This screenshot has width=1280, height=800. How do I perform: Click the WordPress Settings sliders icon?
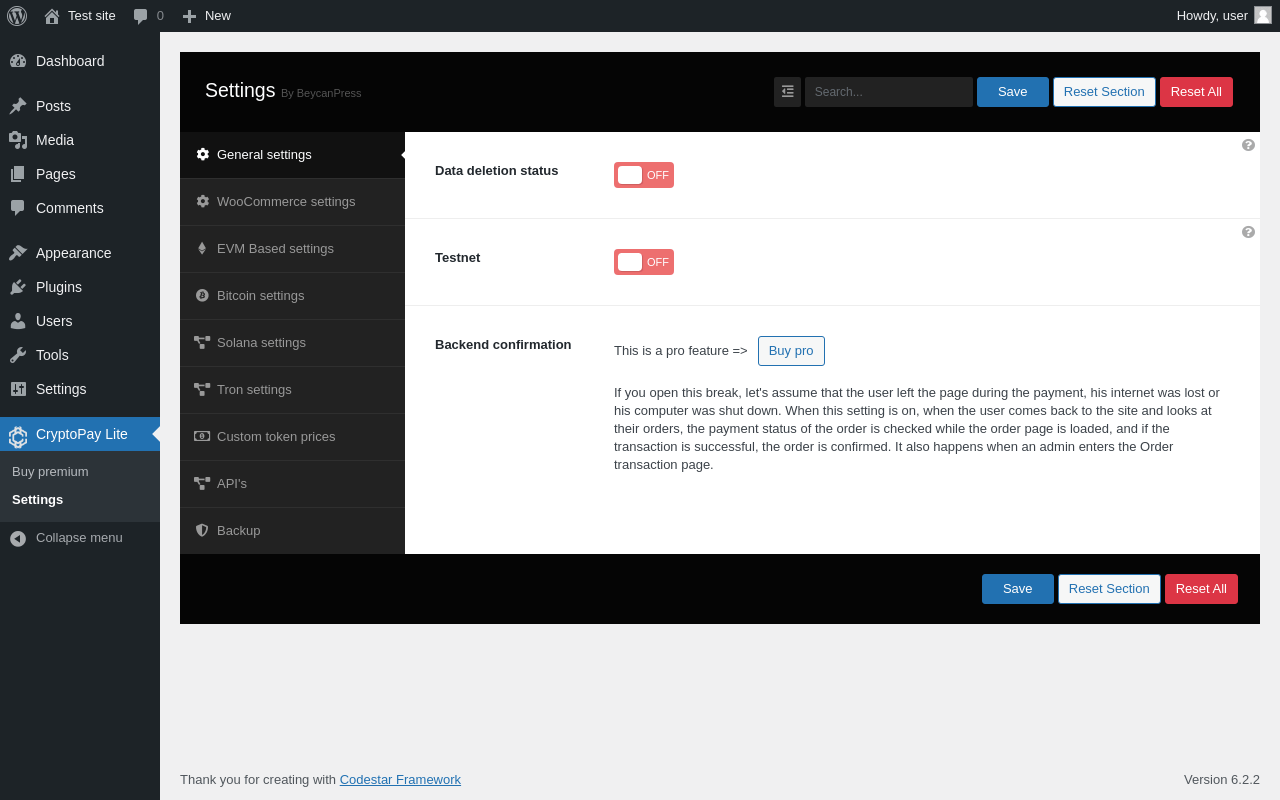click(x=18, y=389)
